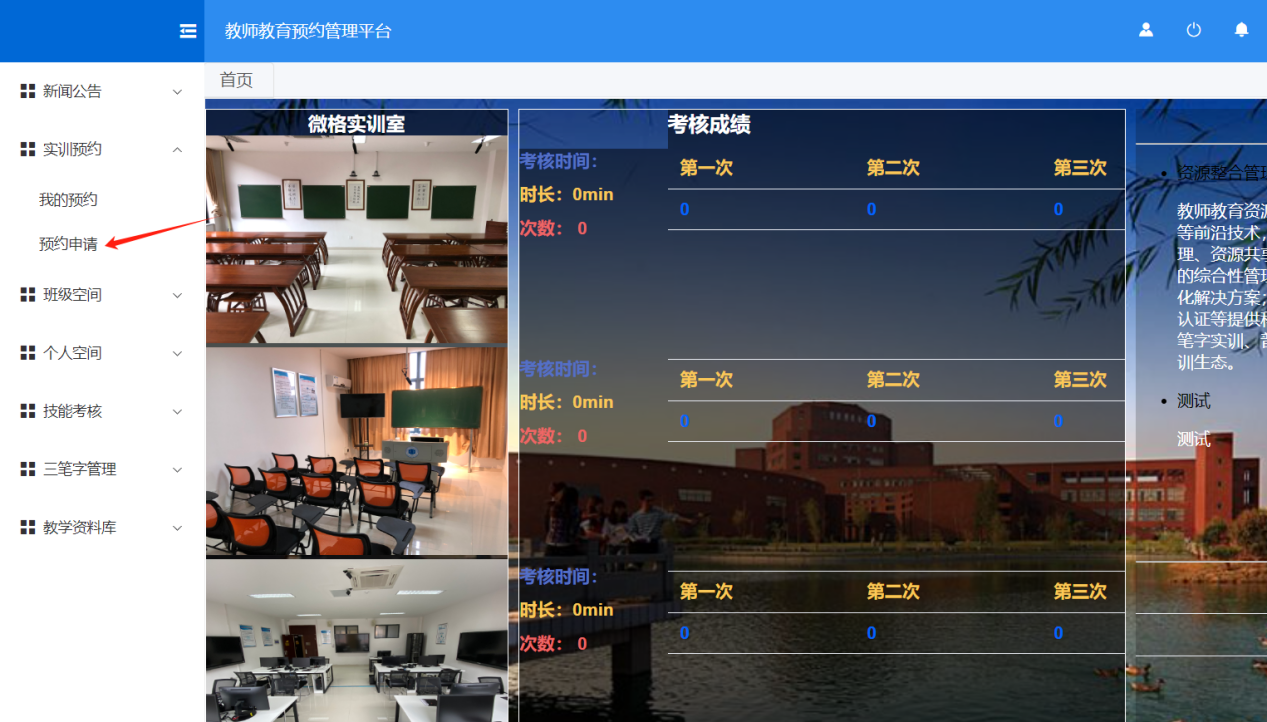Click the sidebar collapse hamburger icon
Image resolution: width=1267 pixels, height=722 pixels.
pyautogui.click(x=188, y=31)
